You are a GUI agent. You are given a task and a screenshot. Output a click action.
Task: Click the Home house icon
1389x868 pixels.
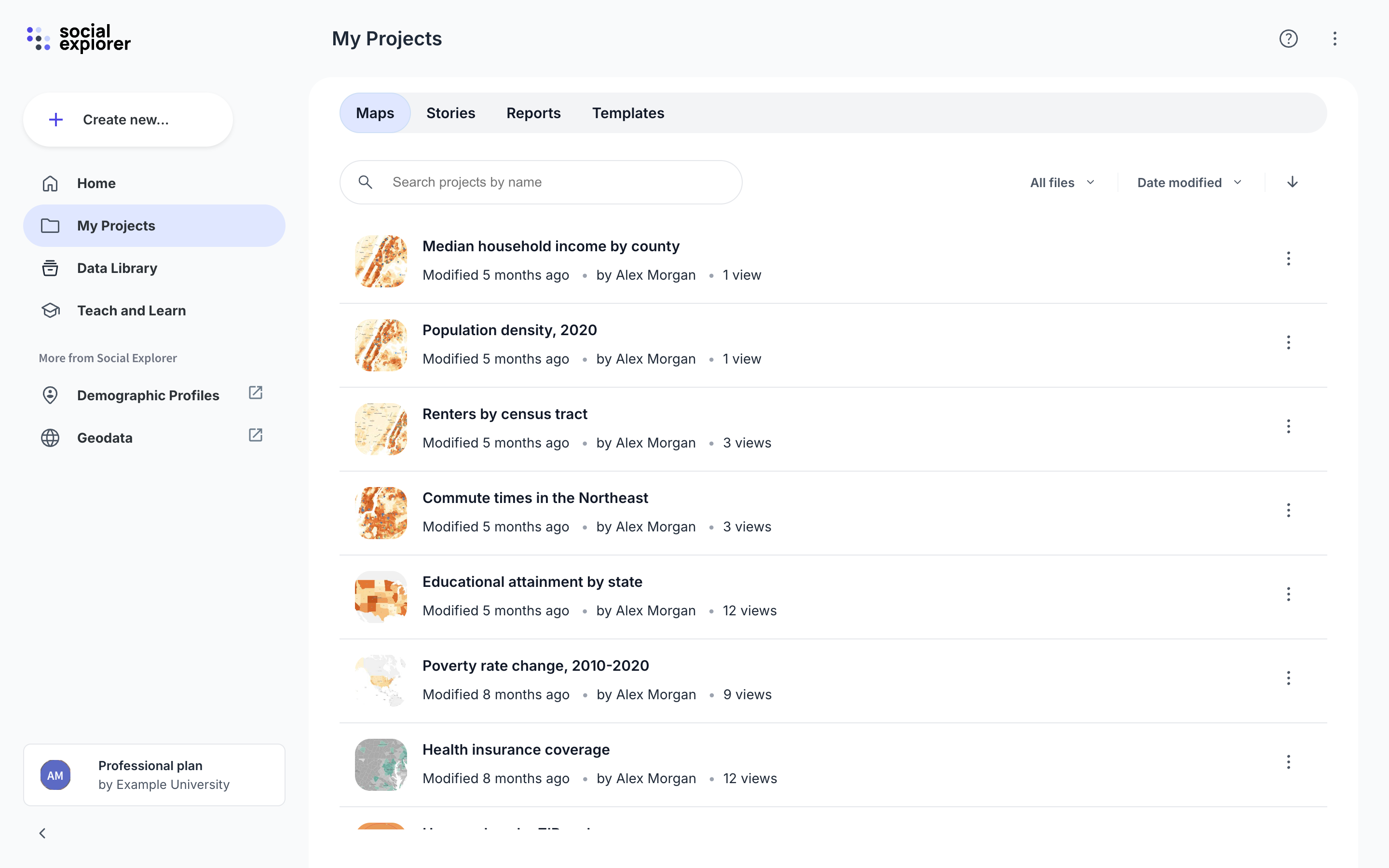[x=50, y=183]
